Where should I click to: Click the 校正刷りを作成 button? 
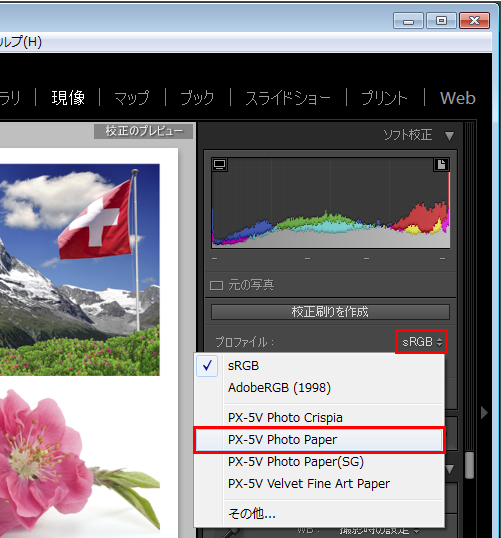(x=330, y=312)
